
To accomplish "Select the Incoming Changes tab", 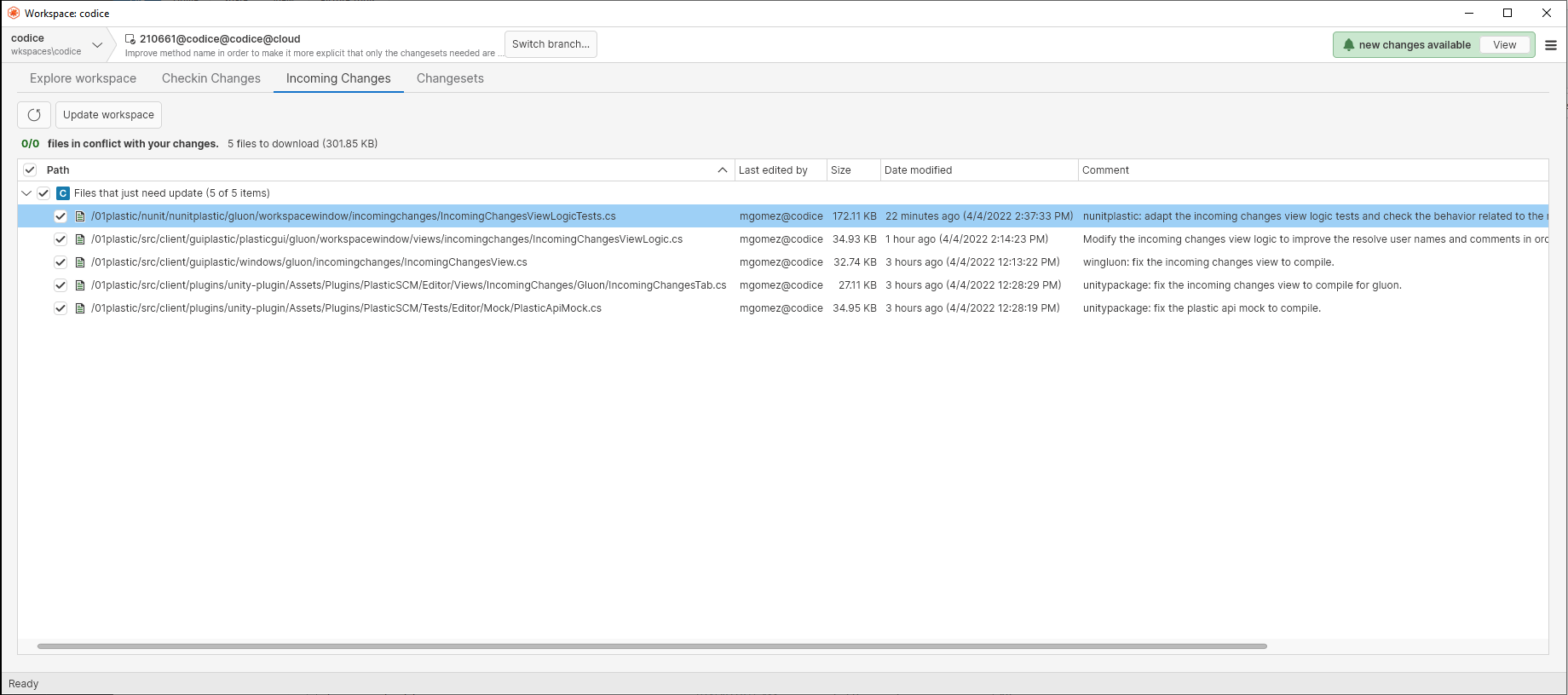I will click(338, 78).
